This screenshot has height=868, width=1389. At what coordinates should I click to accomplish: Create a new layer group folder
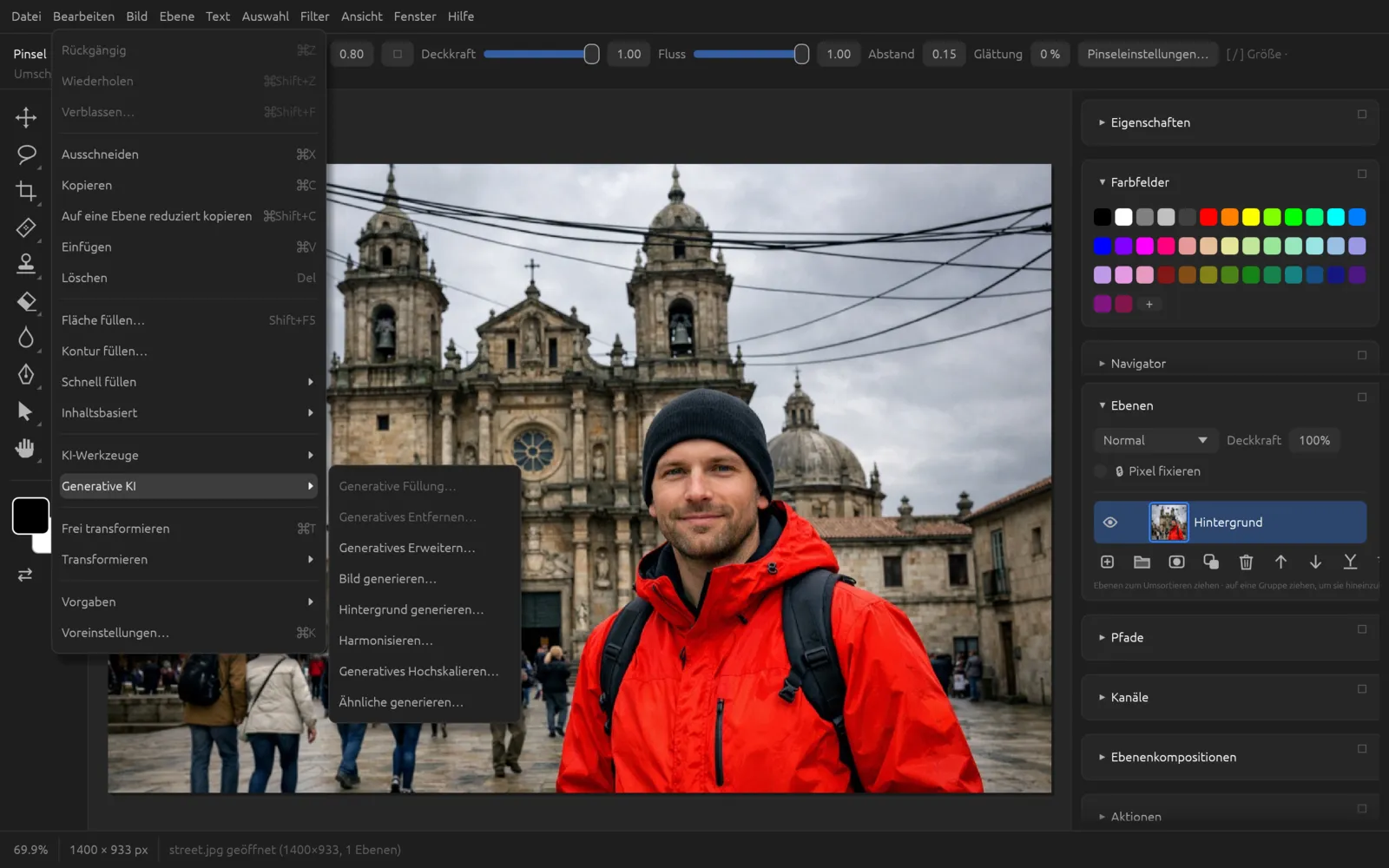pyautogui.click(x=1142, y=562)
